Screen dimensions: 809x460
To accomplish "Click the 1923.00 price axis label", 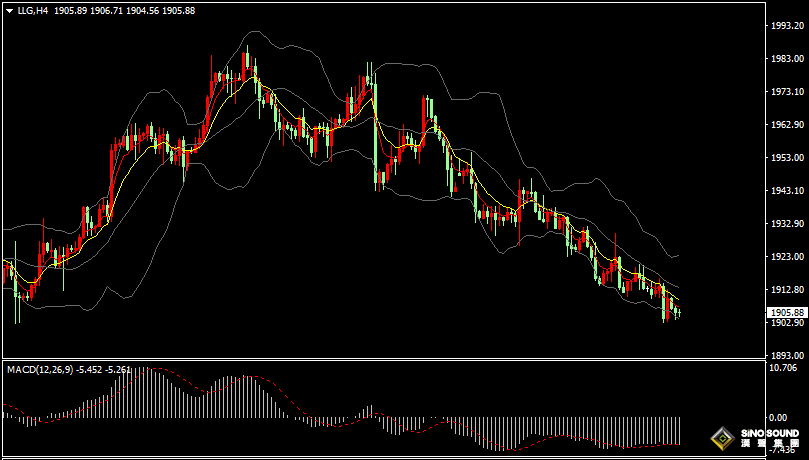I will (785, 257).
